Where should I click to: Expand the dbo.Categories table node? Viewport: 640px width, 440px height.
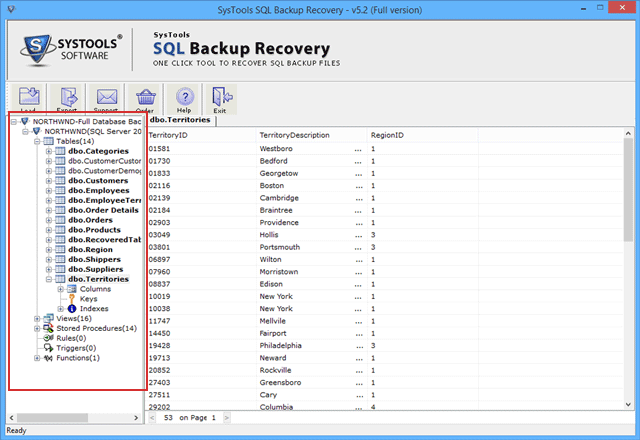(x=49, y=151)
